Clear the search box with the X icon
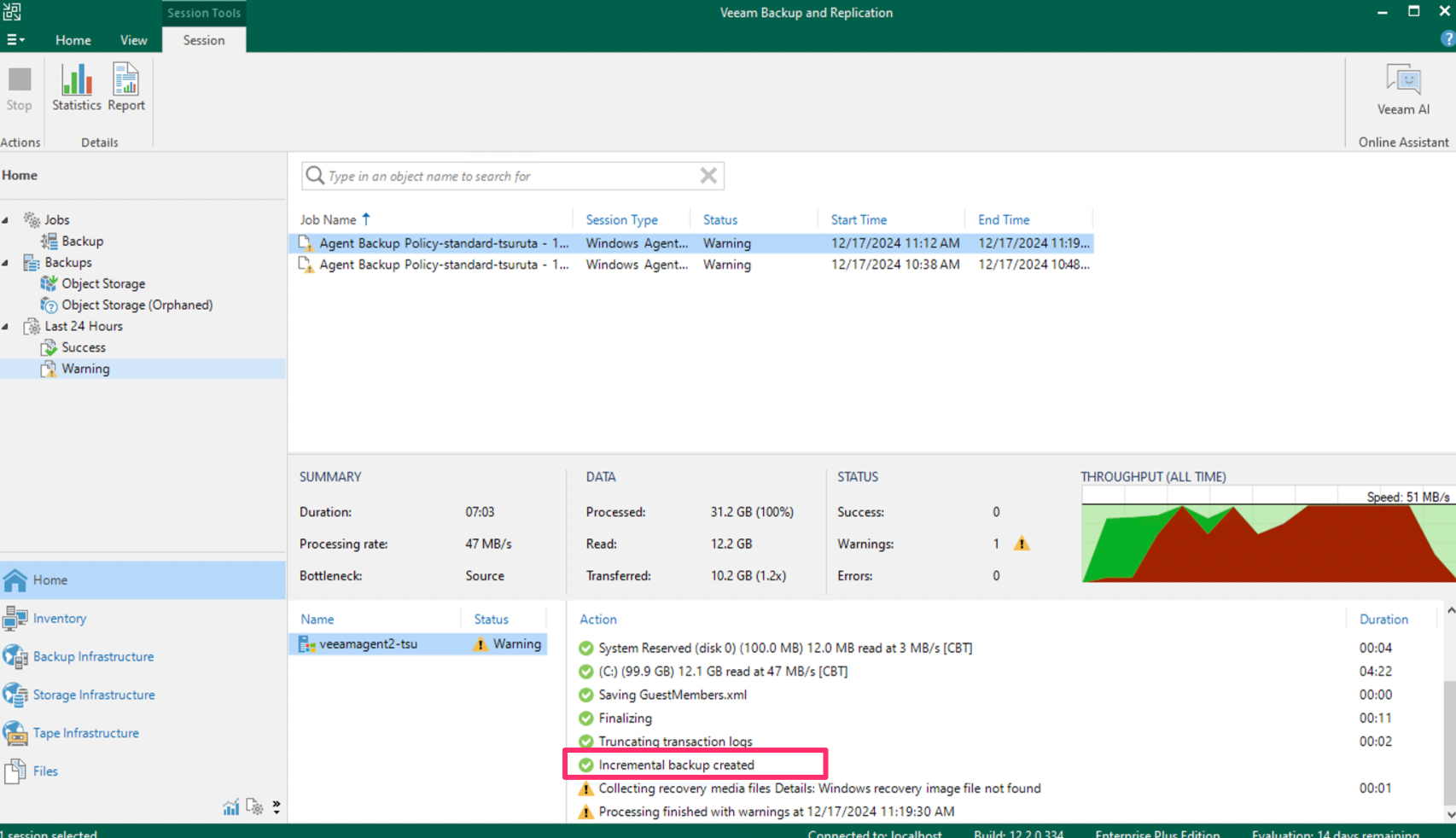 click(x=708, y=176)
